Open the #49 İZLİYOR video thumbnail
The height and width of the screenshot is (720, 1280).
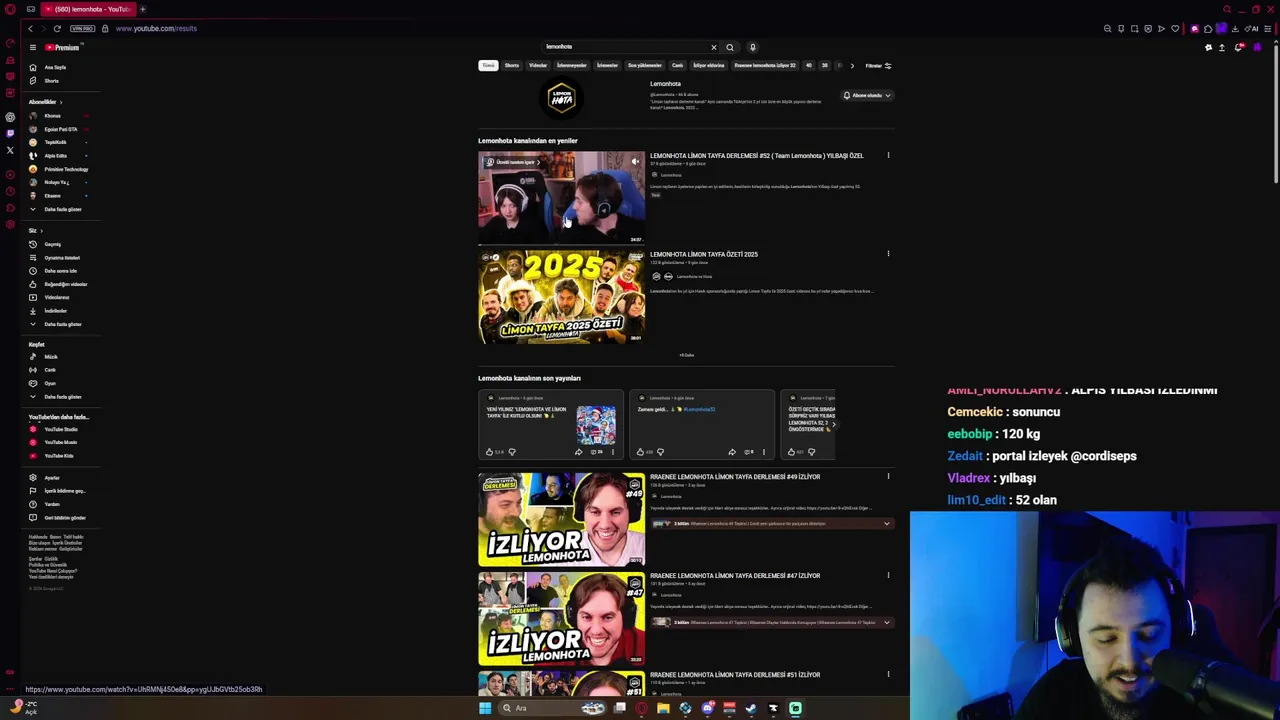click(561, 520)
